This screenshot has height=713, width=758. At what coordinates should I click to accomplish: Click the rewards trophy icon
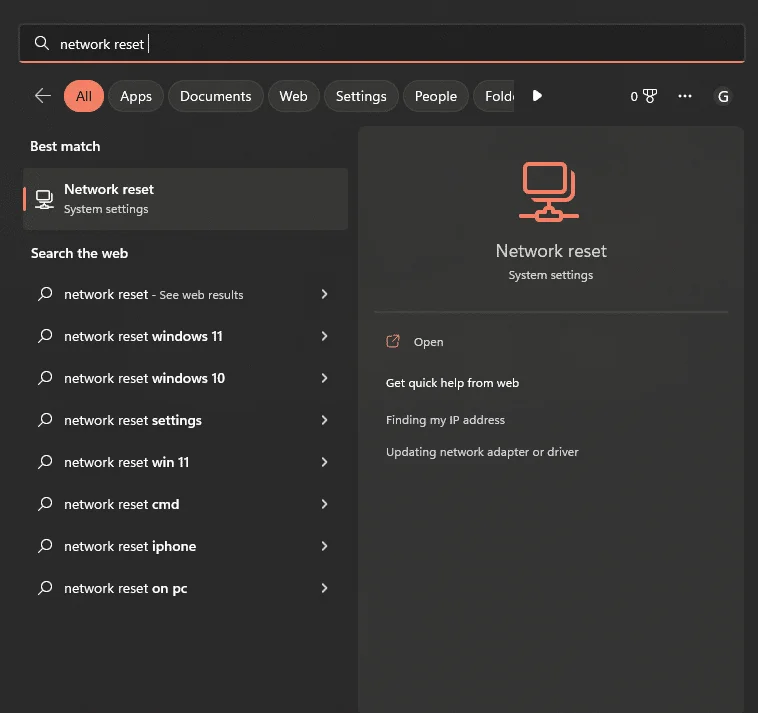point(650,96)
